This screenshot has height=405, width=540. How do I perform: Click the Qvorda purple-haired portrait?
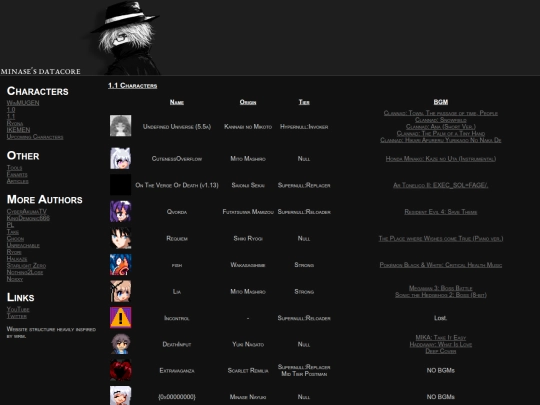click(x=121, y=211)
